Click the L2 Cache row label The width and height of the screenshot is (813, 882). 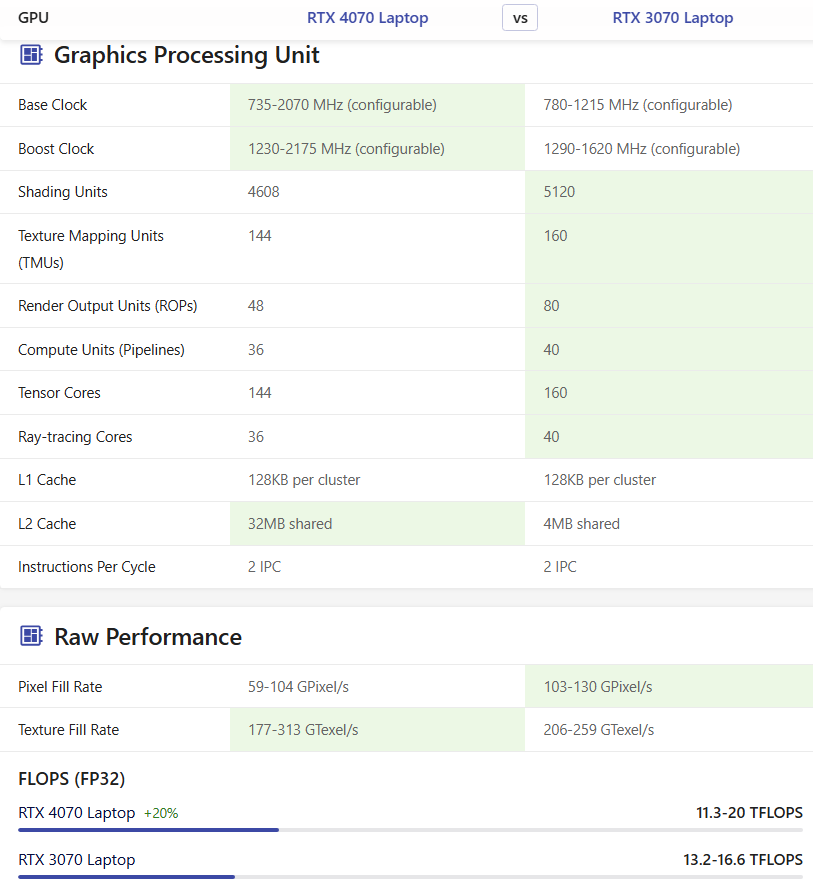(x=47, y=524)
